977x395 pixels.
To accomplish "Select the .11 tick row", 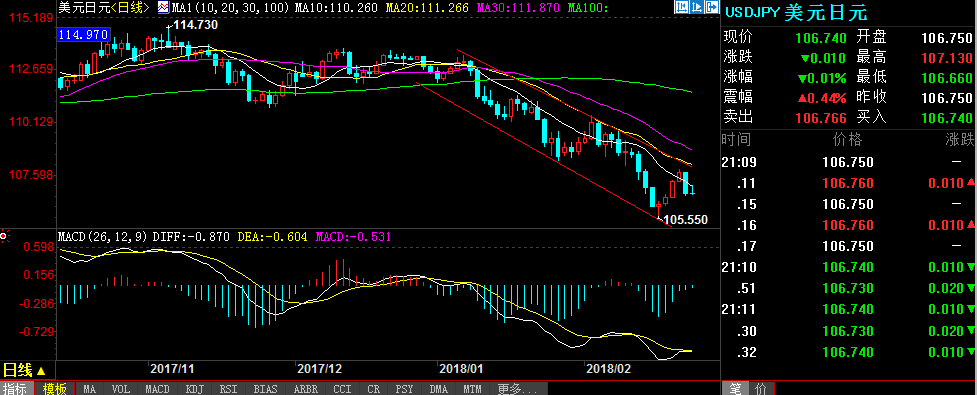I will 848,183.
